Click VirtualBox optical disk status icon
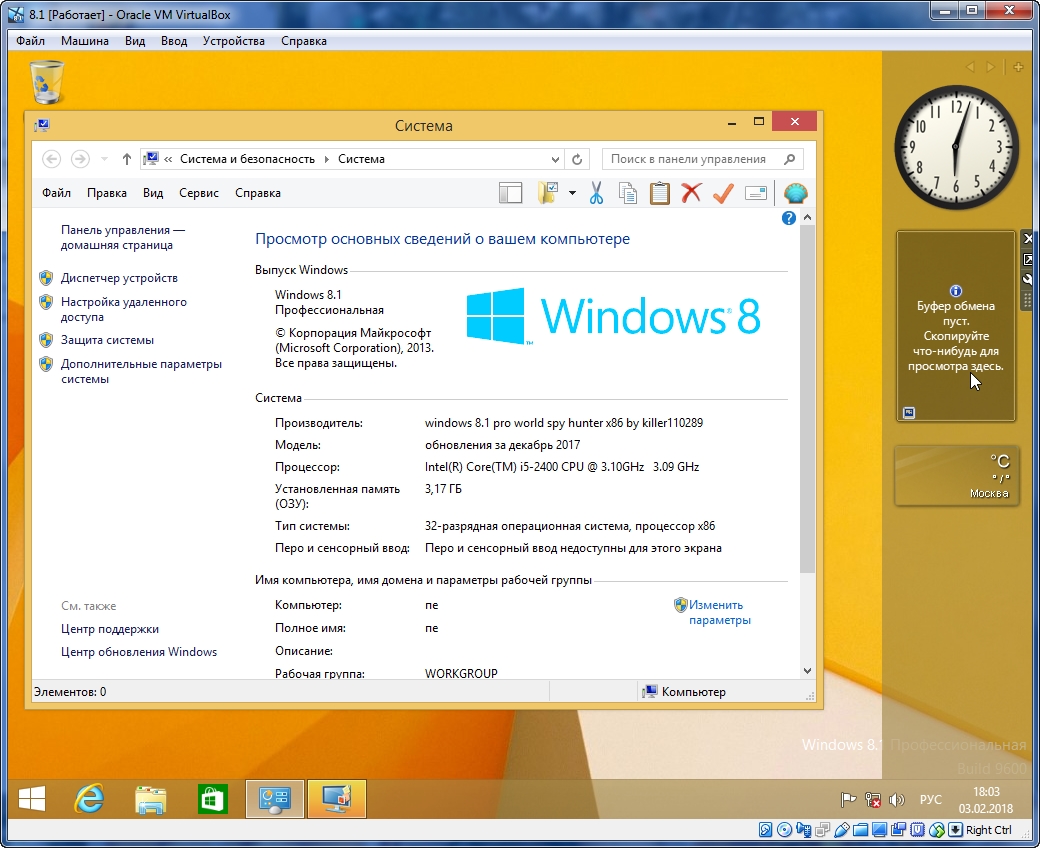The image size is (1040, 848). coord(784,830)
